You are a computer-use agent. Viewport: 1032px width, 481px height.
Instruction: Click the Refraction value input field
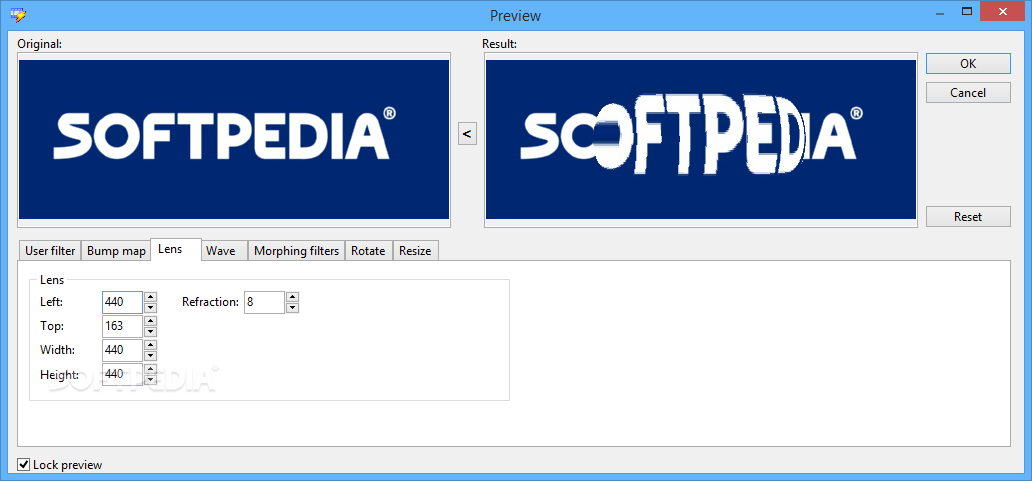click(265, 303)
